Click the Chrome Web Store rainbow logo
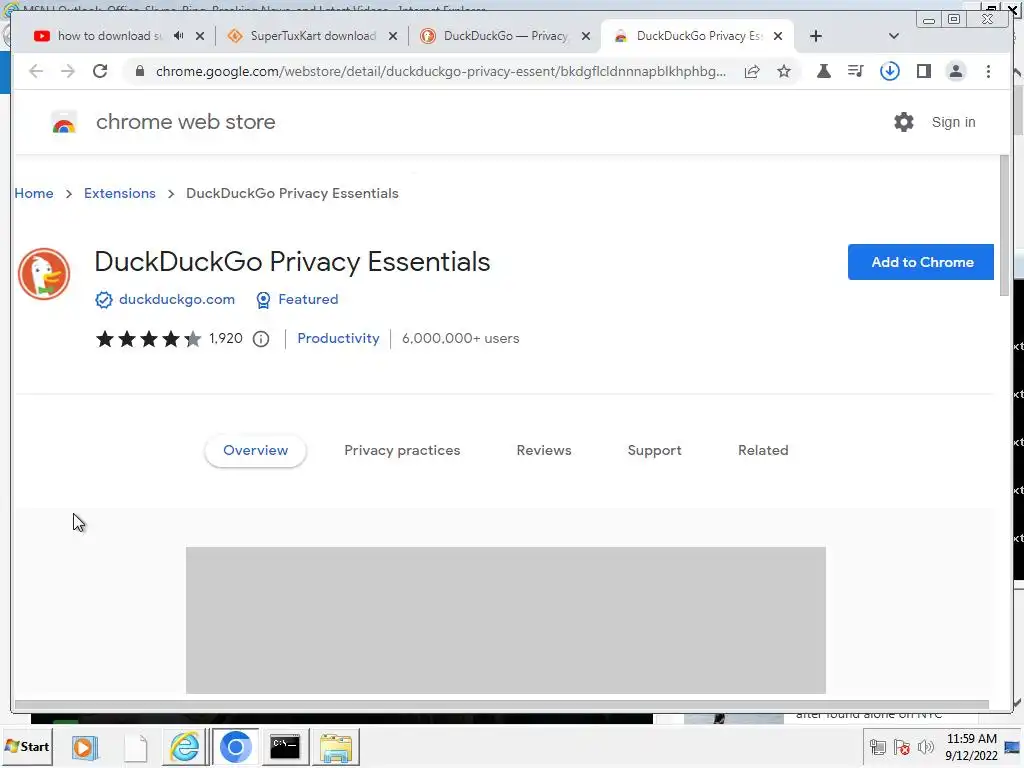1024x768 pixels. pyautogui.click(x=63, y=122)
